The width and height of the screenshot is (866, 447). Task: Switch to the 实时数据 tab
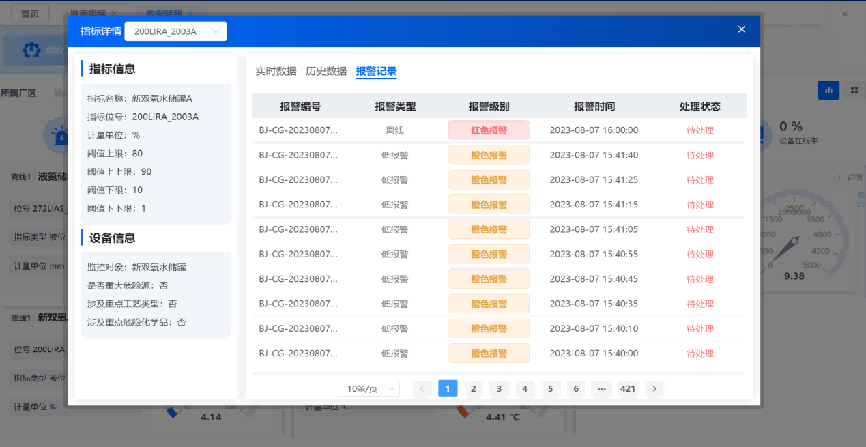coord(276,71)
